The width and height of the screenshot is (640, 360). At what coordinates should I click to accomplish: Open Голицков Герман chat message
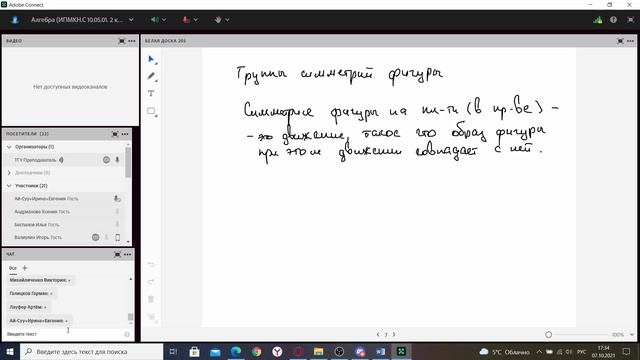31,293
